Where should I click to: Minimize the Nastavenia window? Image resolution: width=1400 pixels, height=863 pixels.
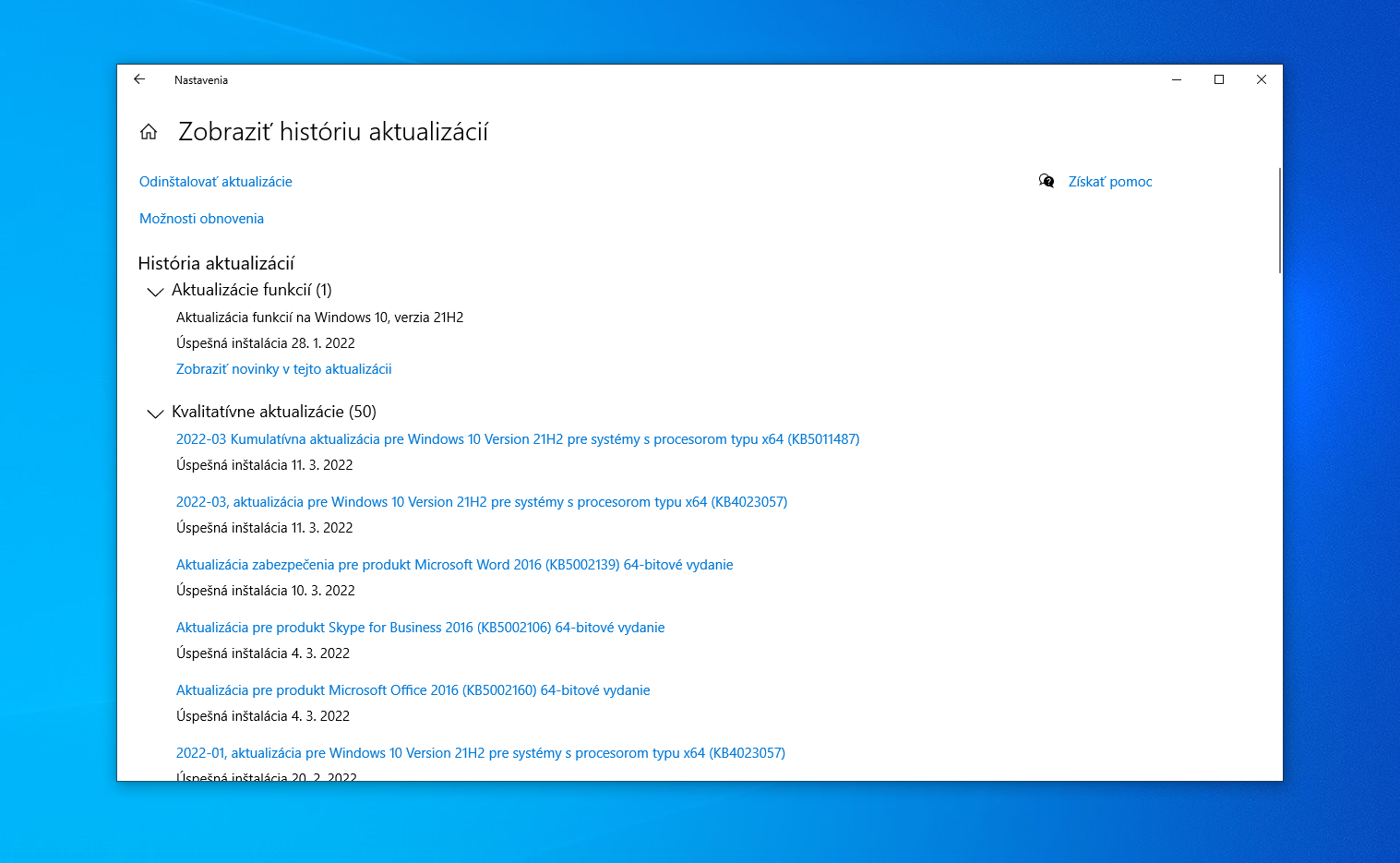click(x=1177, y=79)
